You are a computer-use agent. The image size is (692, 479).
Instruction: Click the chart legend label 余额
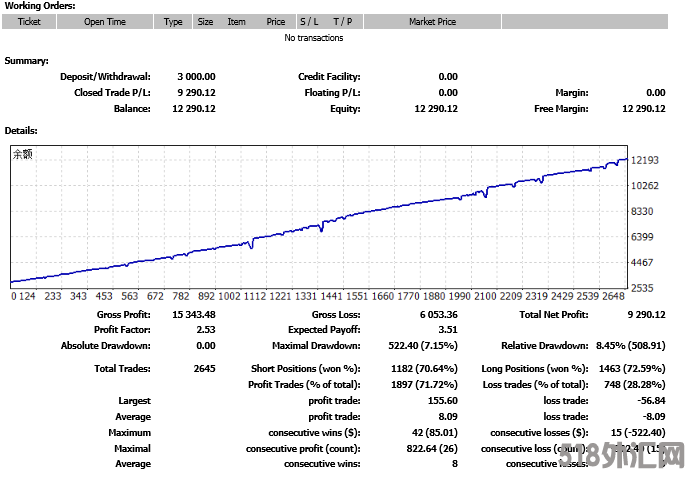[x=23, y=154]
